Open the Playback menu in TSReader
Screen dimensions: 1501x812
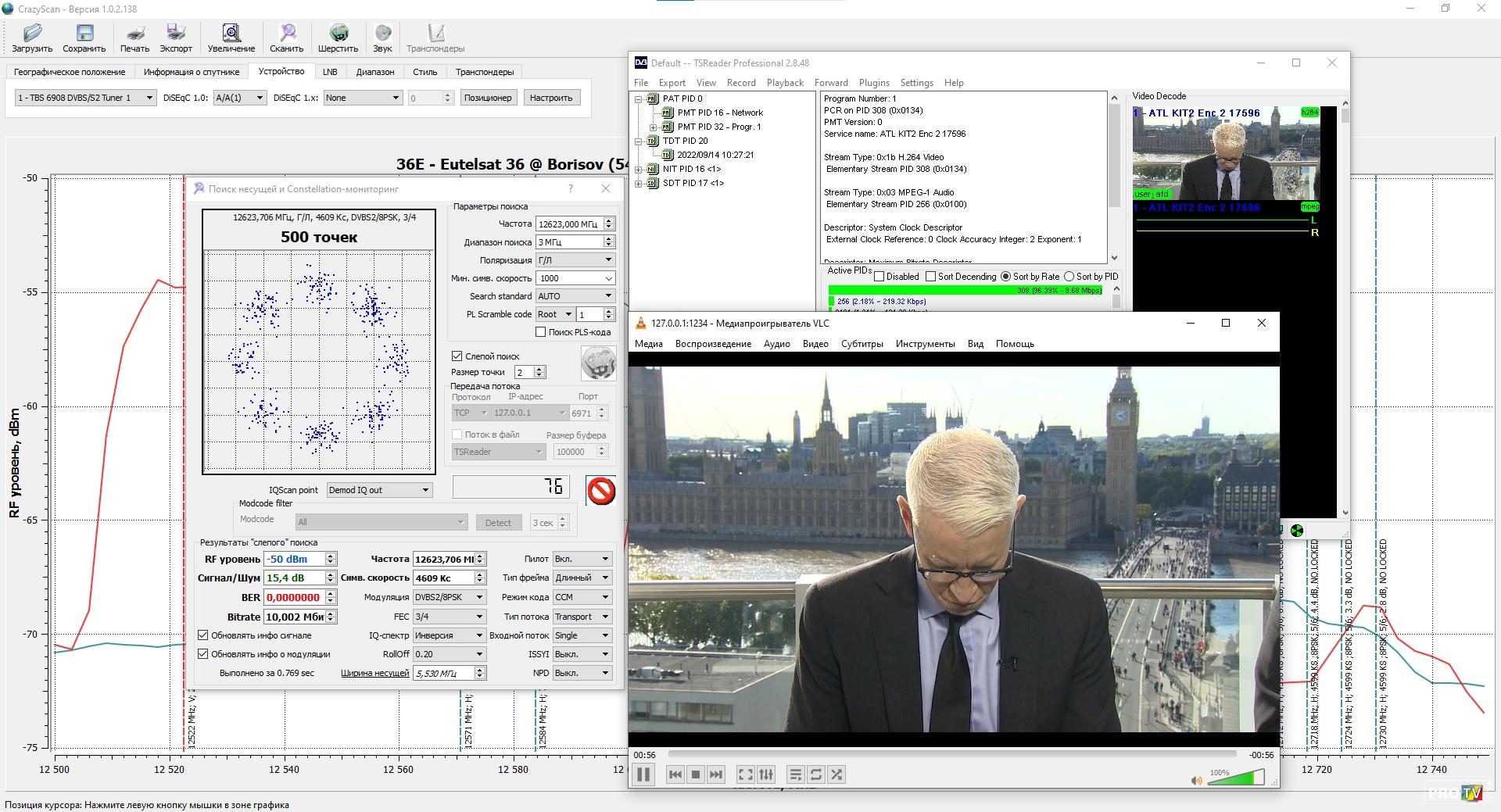tap(785, 83)
